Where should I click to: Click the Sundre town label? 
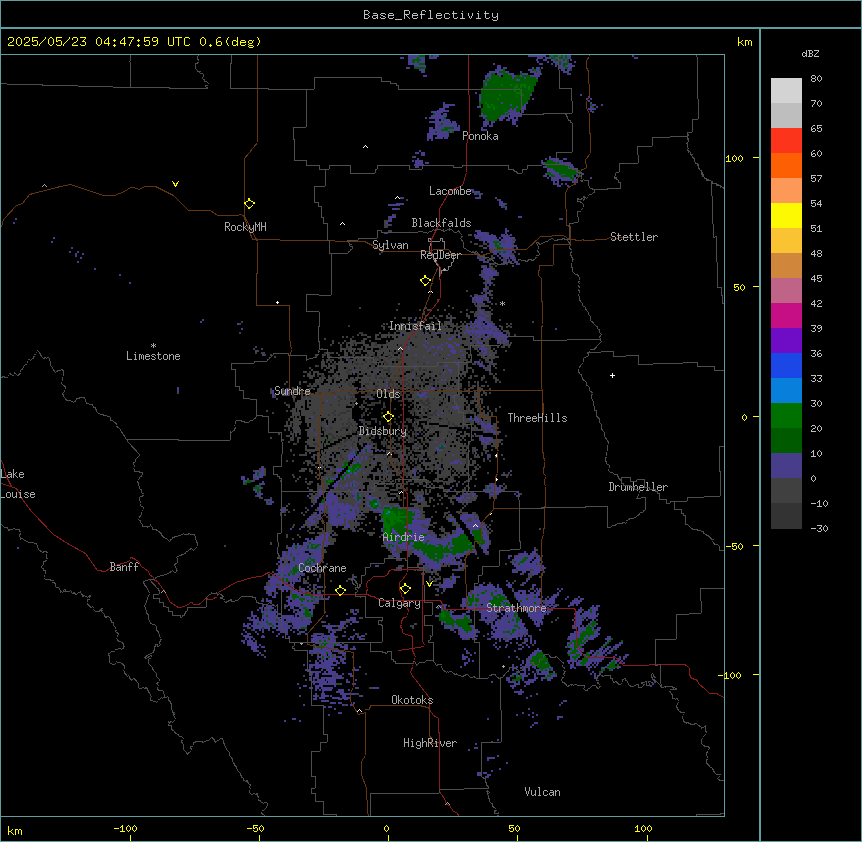click(x=292, y=391)
